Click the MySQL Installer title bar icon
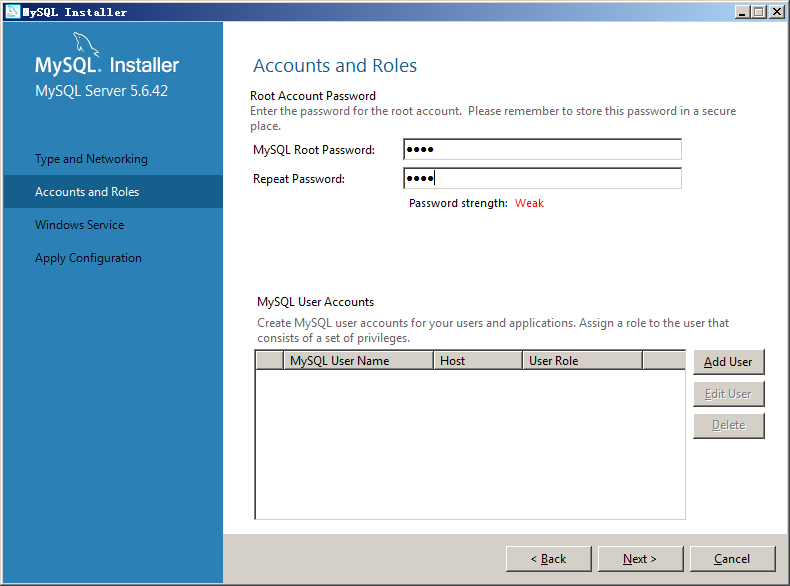This screenshot has height=586, width=790. coord(13,12)
